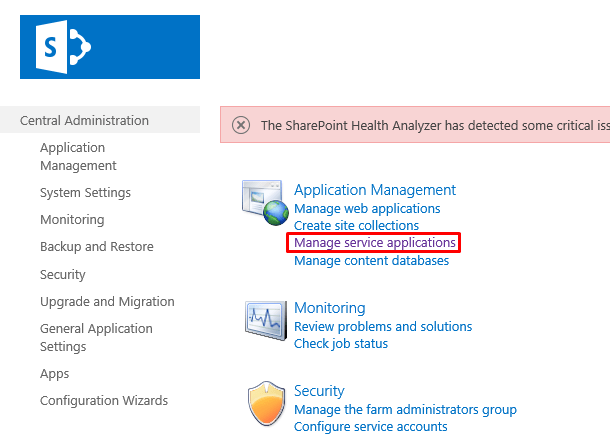The image size is (610, 443).
Task: Open Security in the left navigation
Action: click(x=63, y=275)
